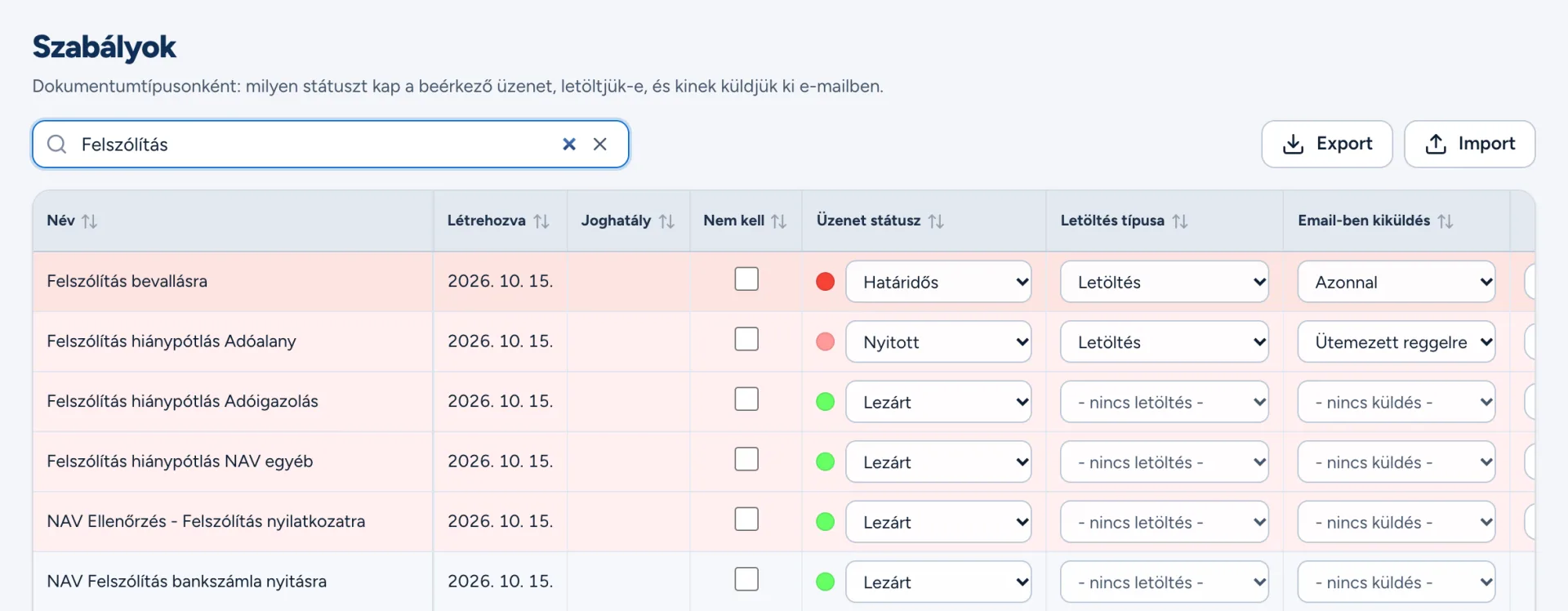
Task: Enable Nem kell for Felszólítás hiánypótlás NAV egyéb
Action: 746,459
